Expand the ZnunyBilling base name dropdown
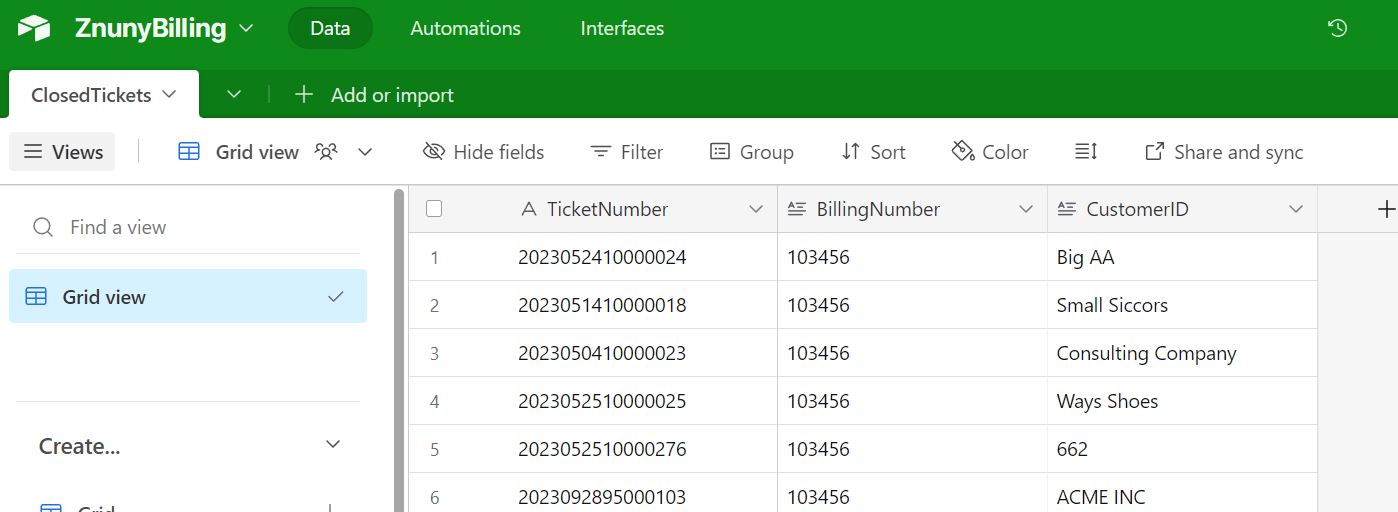 (246, 29)
